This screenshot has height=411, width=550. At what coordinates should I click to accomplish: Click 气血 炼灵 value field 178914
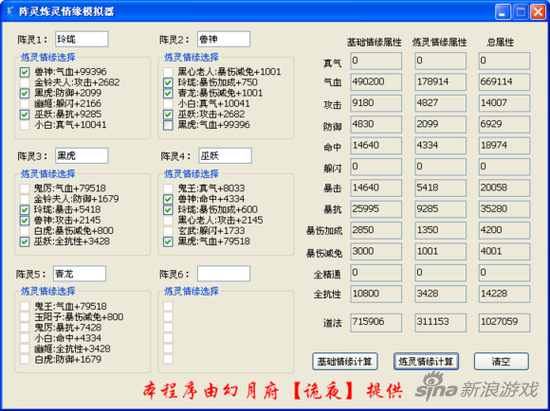pyautogui.click(x=441, y=82)
